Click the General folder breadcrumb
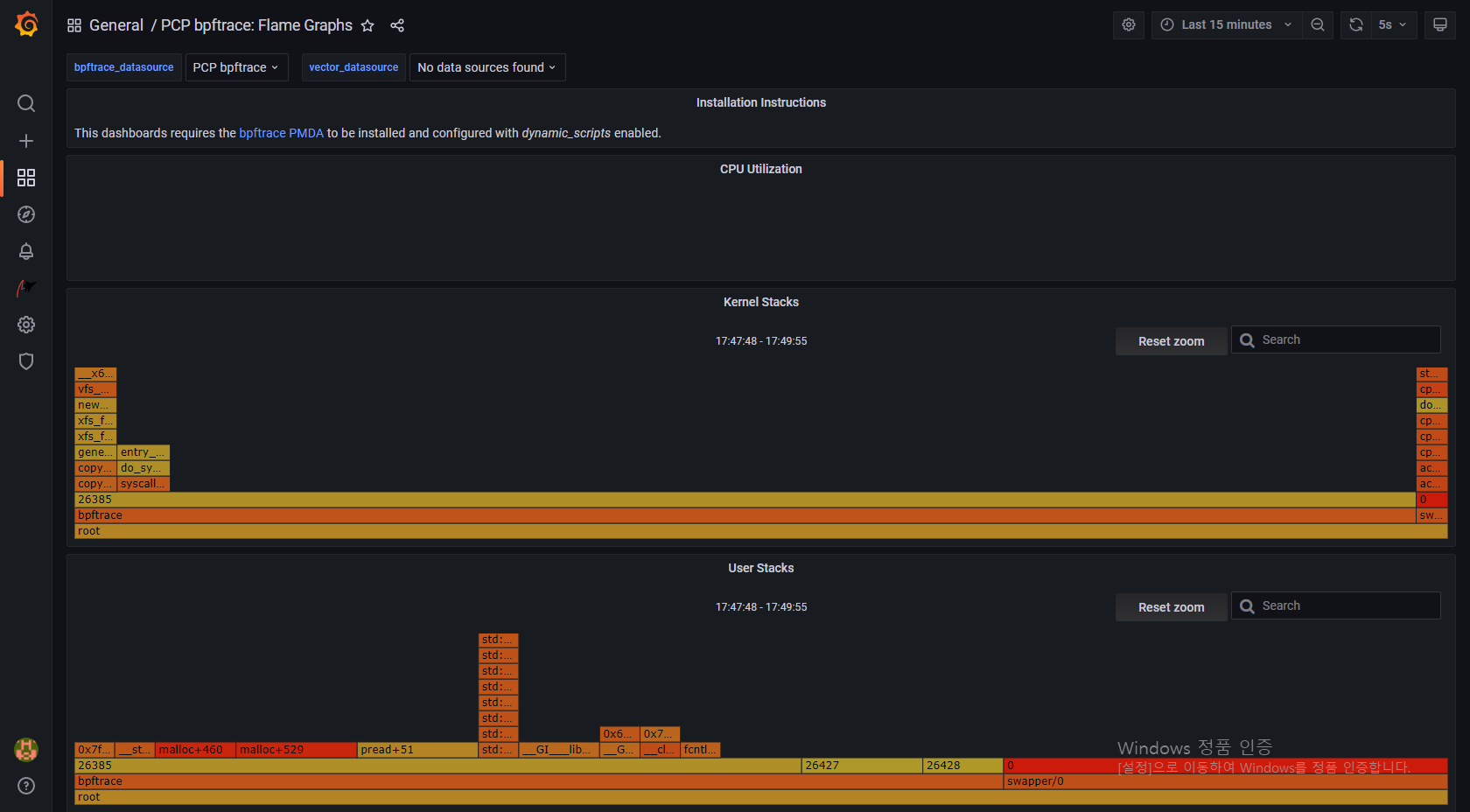 click(x=116, y=25)
